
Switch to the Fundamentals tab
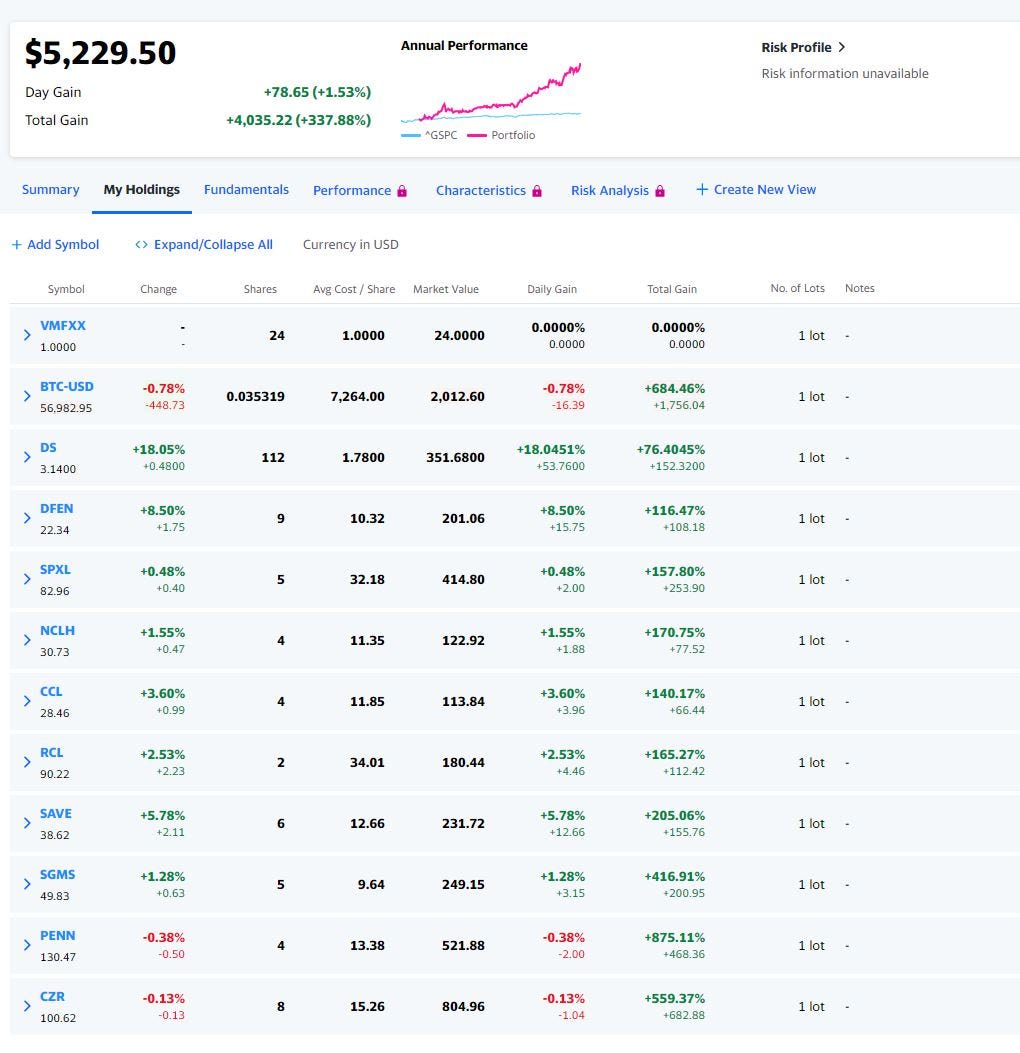[246, 189]
